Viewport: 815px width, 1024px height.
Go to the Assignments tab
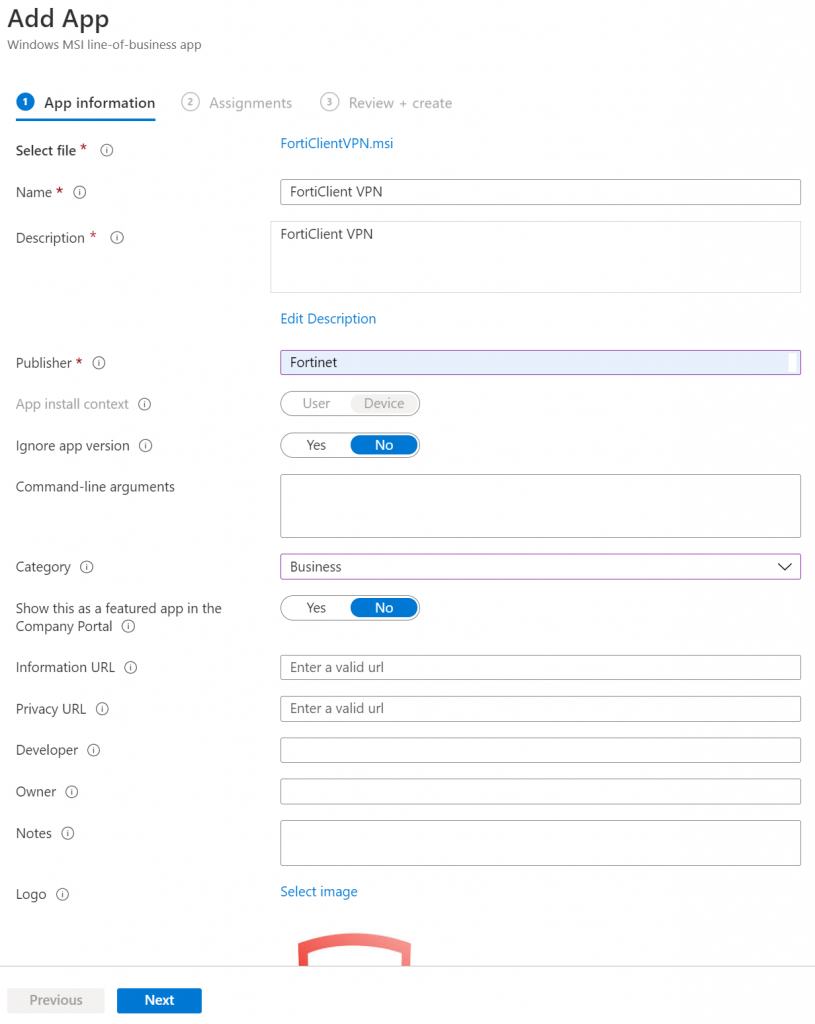pyautogui.click(x=236, y=103)
